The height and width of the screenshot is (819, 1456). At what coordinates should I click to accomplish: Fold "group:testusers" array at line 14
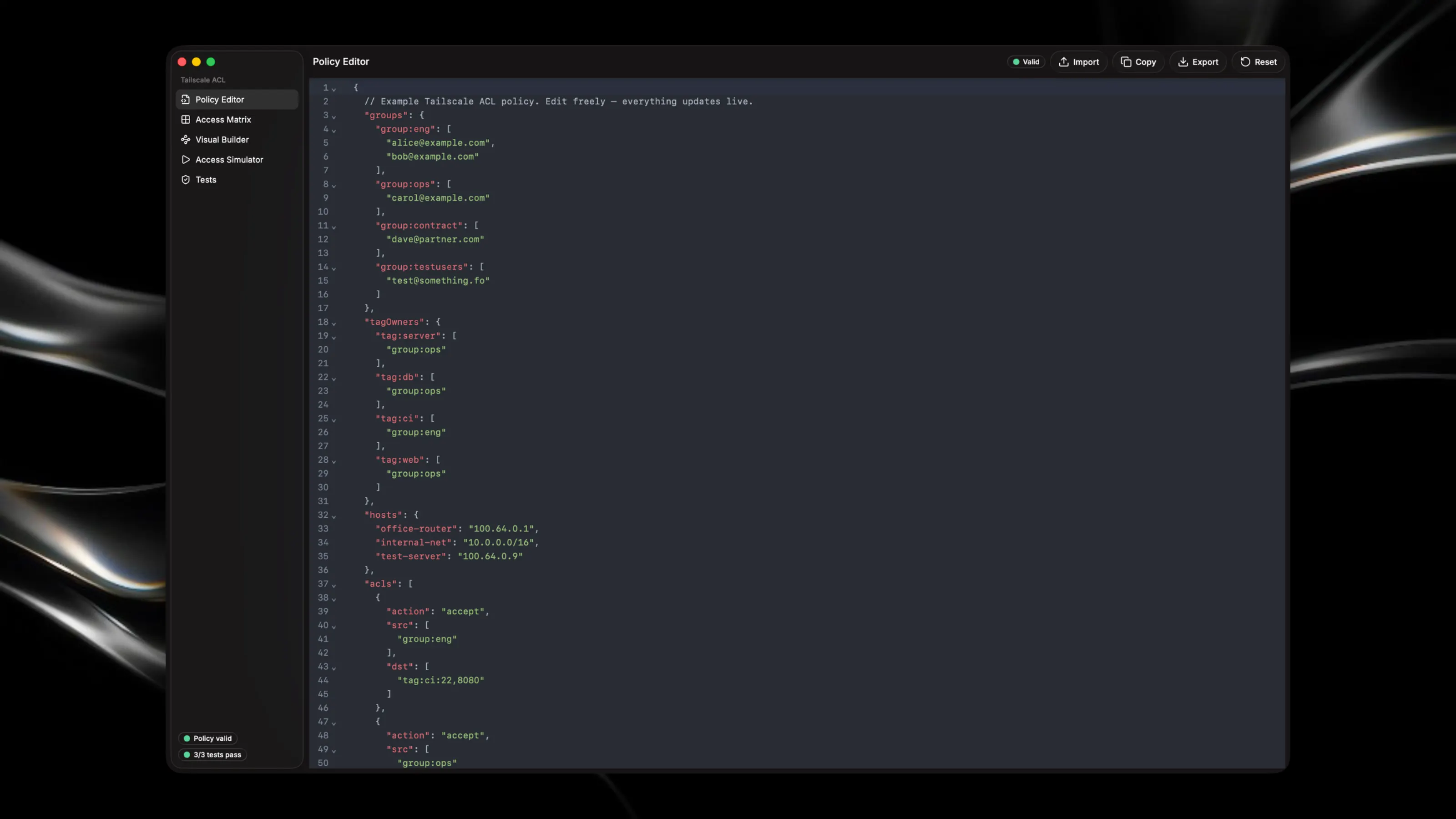(334, 268)
